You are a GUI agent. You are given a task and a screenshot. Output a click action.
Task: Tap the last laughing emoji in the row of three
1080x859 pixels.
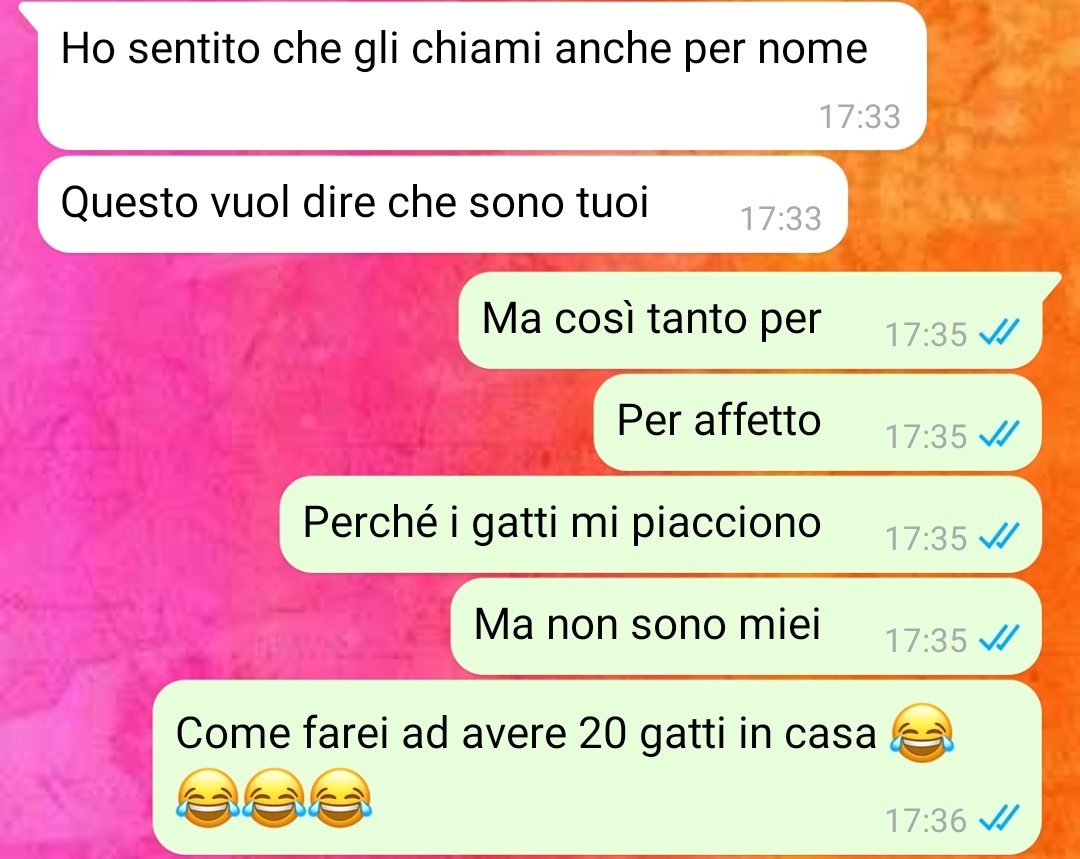click(340, 798)
